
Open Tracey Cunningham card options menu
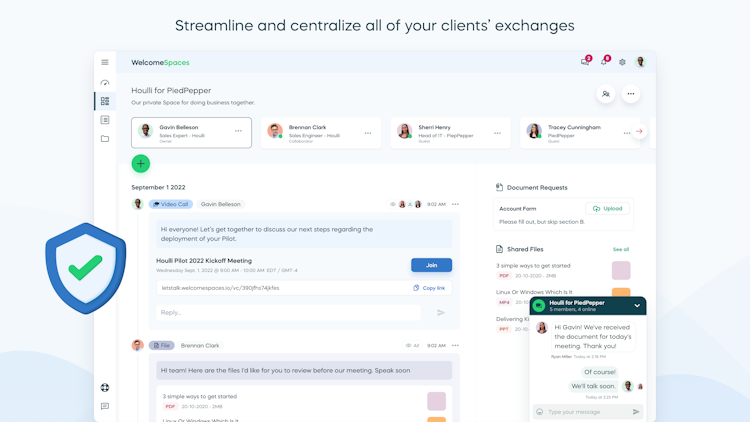coord(627,133)
